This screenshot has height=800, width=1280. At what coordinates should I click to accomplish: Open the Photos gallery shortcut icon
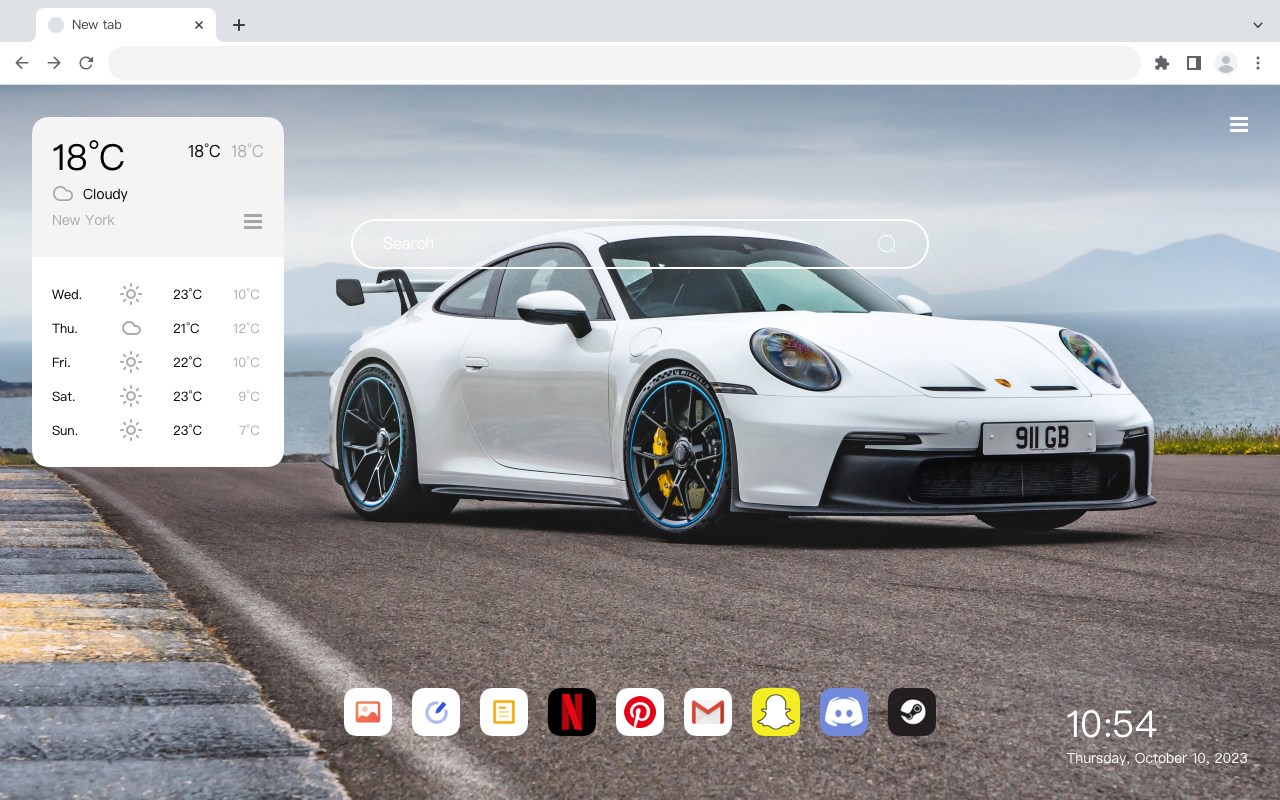click(x=368, y=712)
